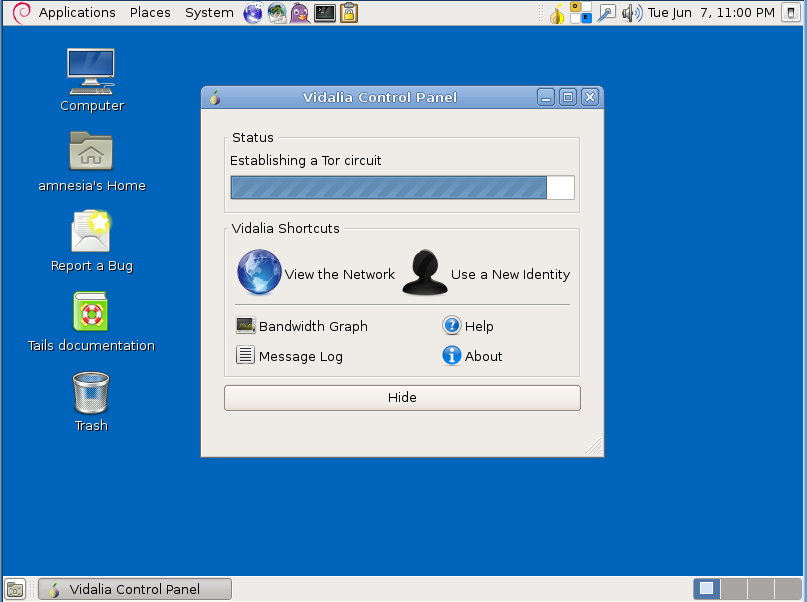Click the date and time clock
Viewport: 807px width, 602px height.
pyautogui.click(x=711, y=12)
